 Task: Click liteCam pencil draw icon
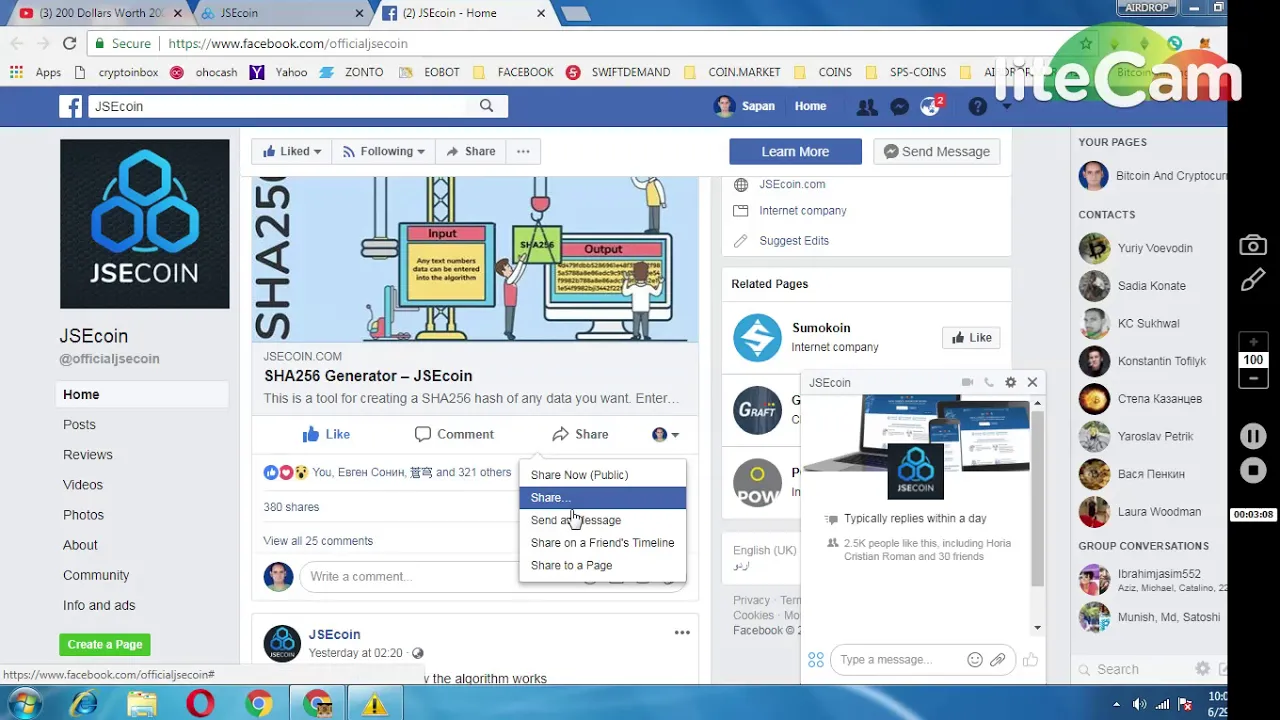pyautogui.click(x=1253, y=281)
